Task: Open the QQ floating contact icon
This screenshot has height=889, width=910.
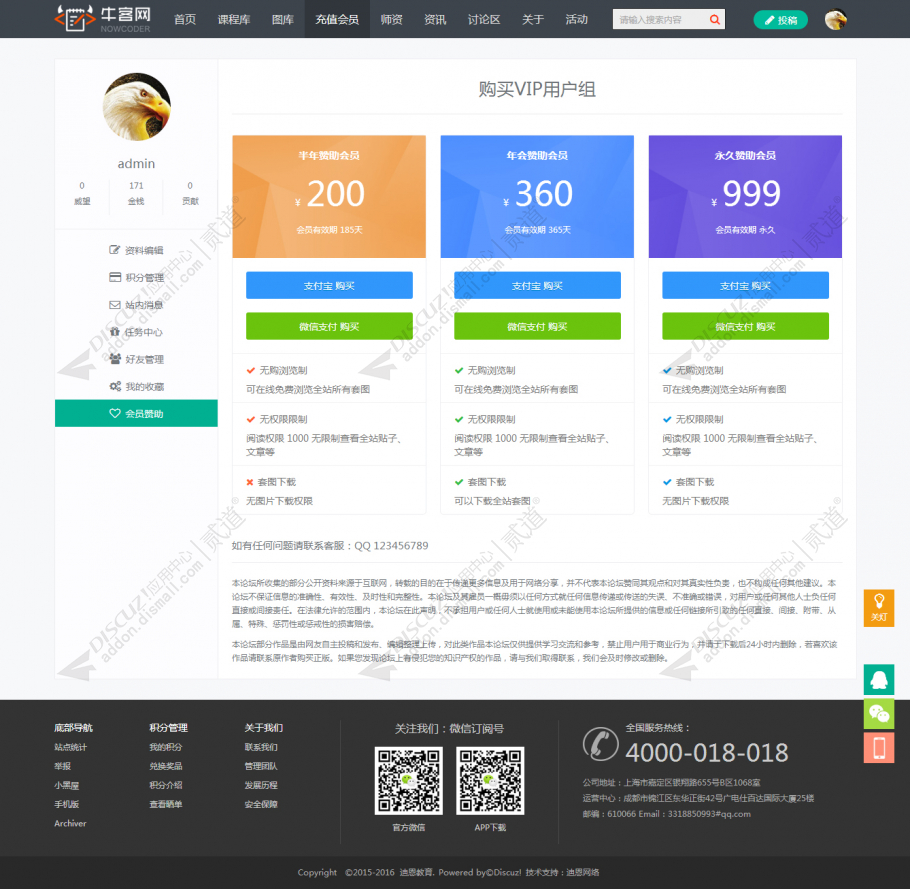Action: pyautogui.click(x=879, y=680)
